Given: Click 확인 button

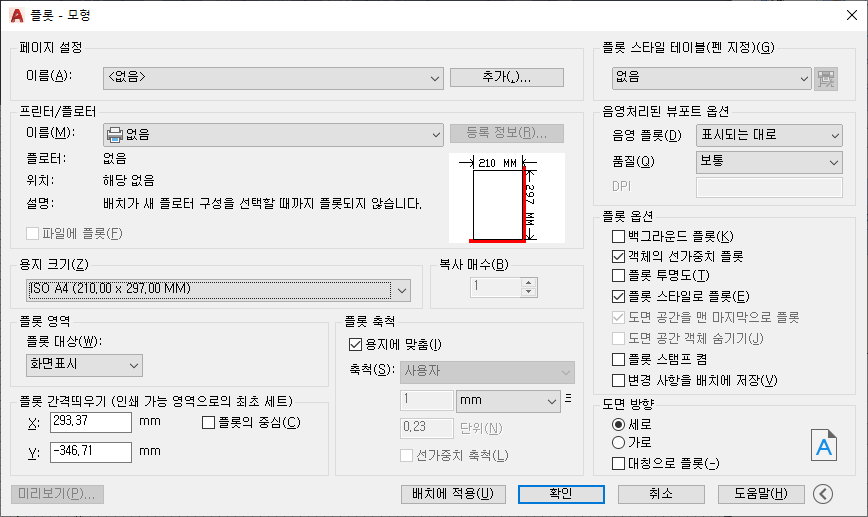Looking at the screenshot, I should (x=561, y=494).
